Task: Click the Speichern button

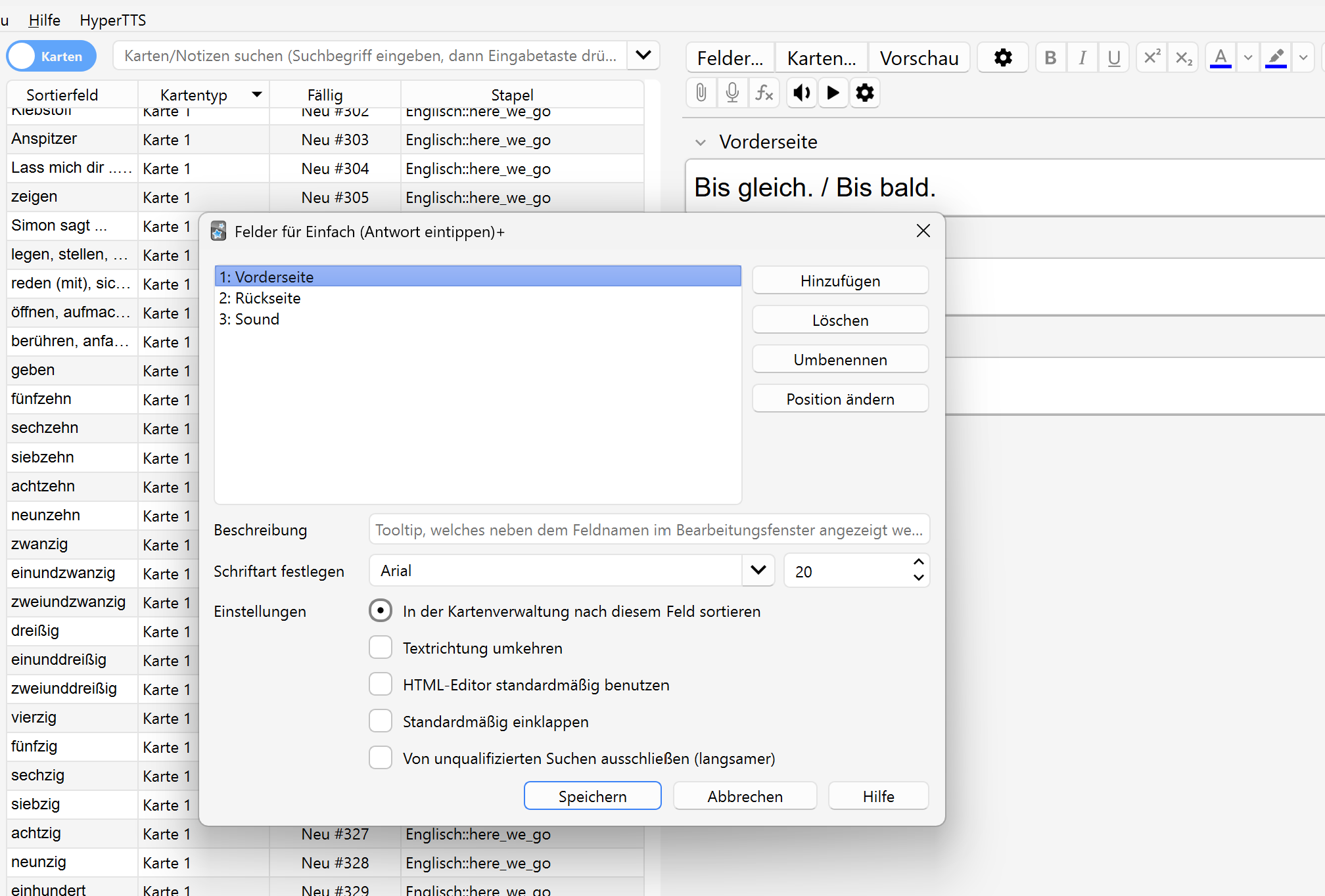Action: pyautogui.click(x=592, y=796)
